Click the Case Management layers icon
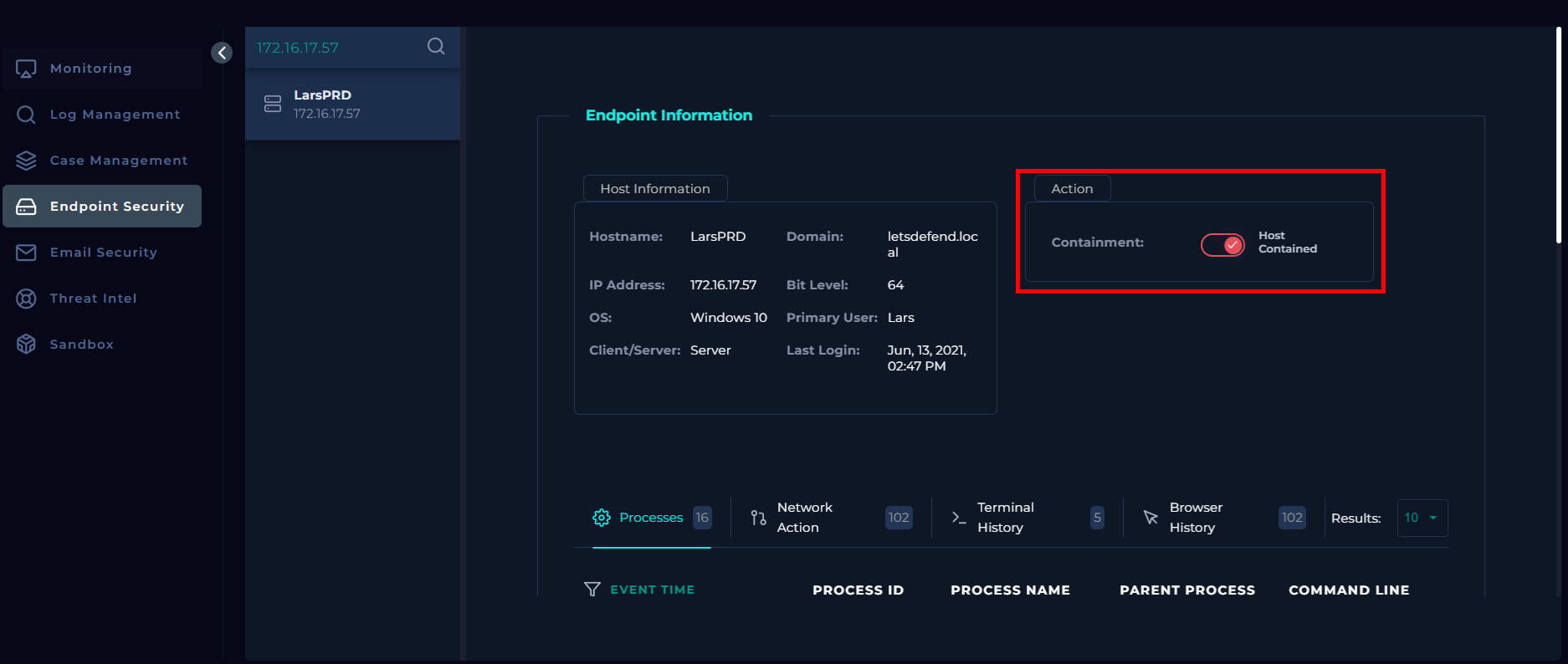The height and width of the screenshot is (664, 1568). point(26,161)
